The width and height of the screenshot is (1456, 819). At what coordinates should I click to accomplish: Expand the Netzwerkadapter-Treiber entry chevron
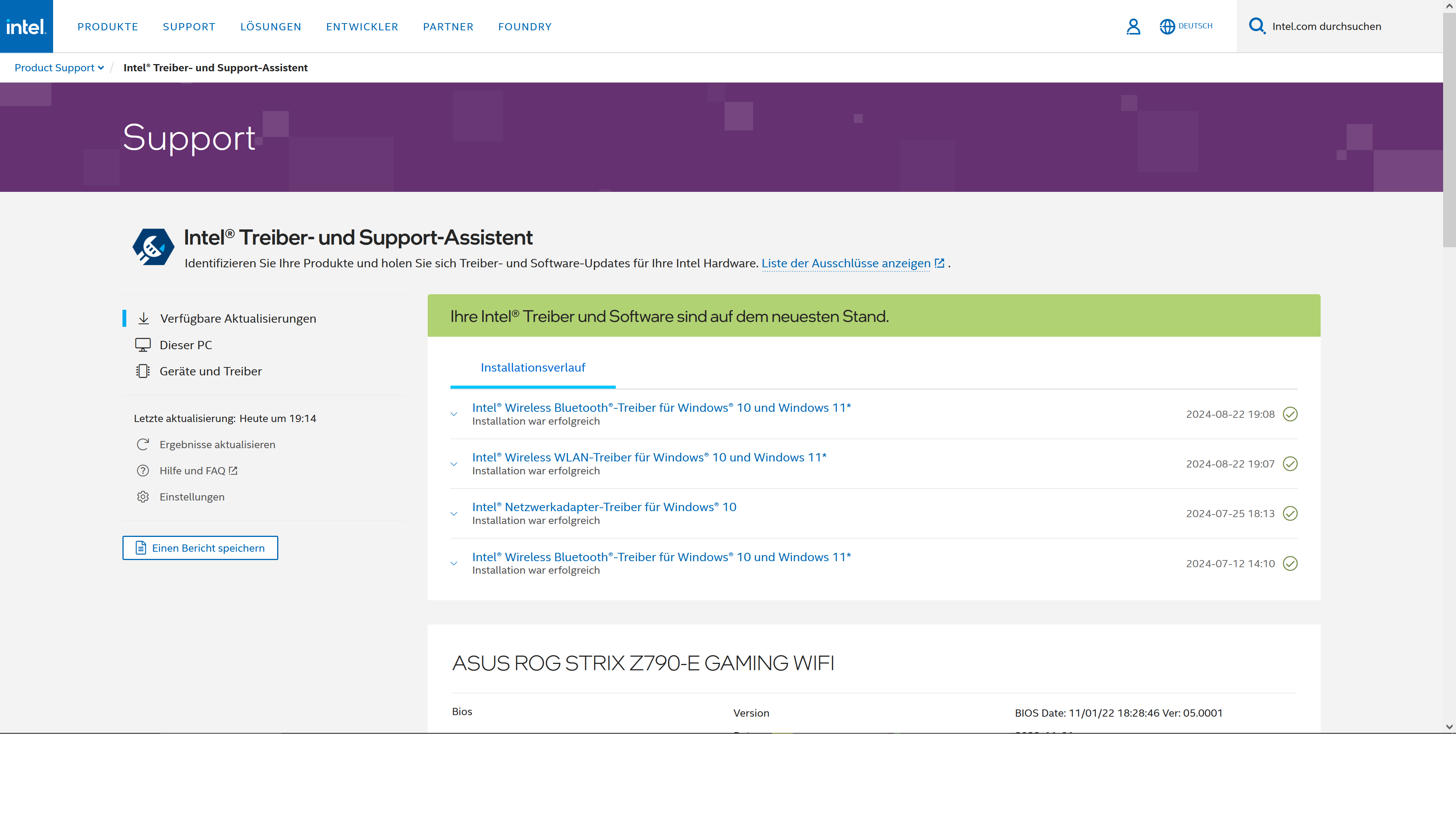[x=454, y=514]
